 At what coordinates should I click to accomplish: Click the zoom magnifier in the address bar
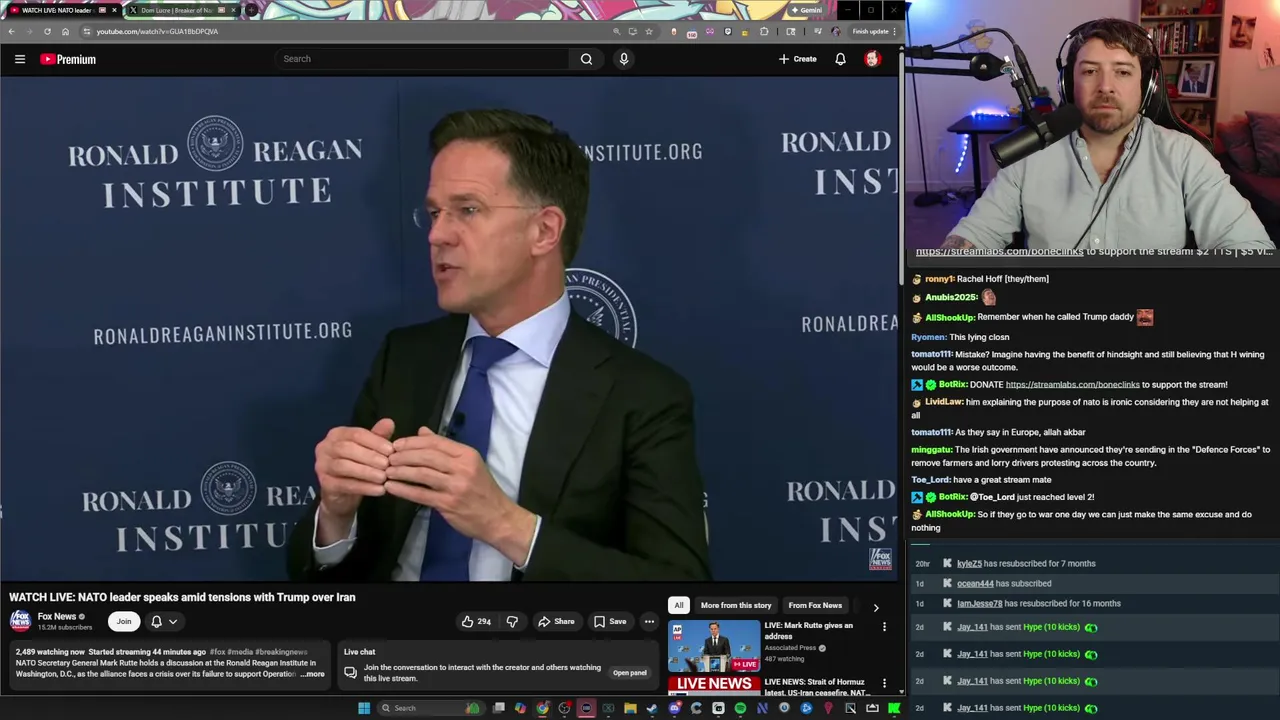(616, 31)
